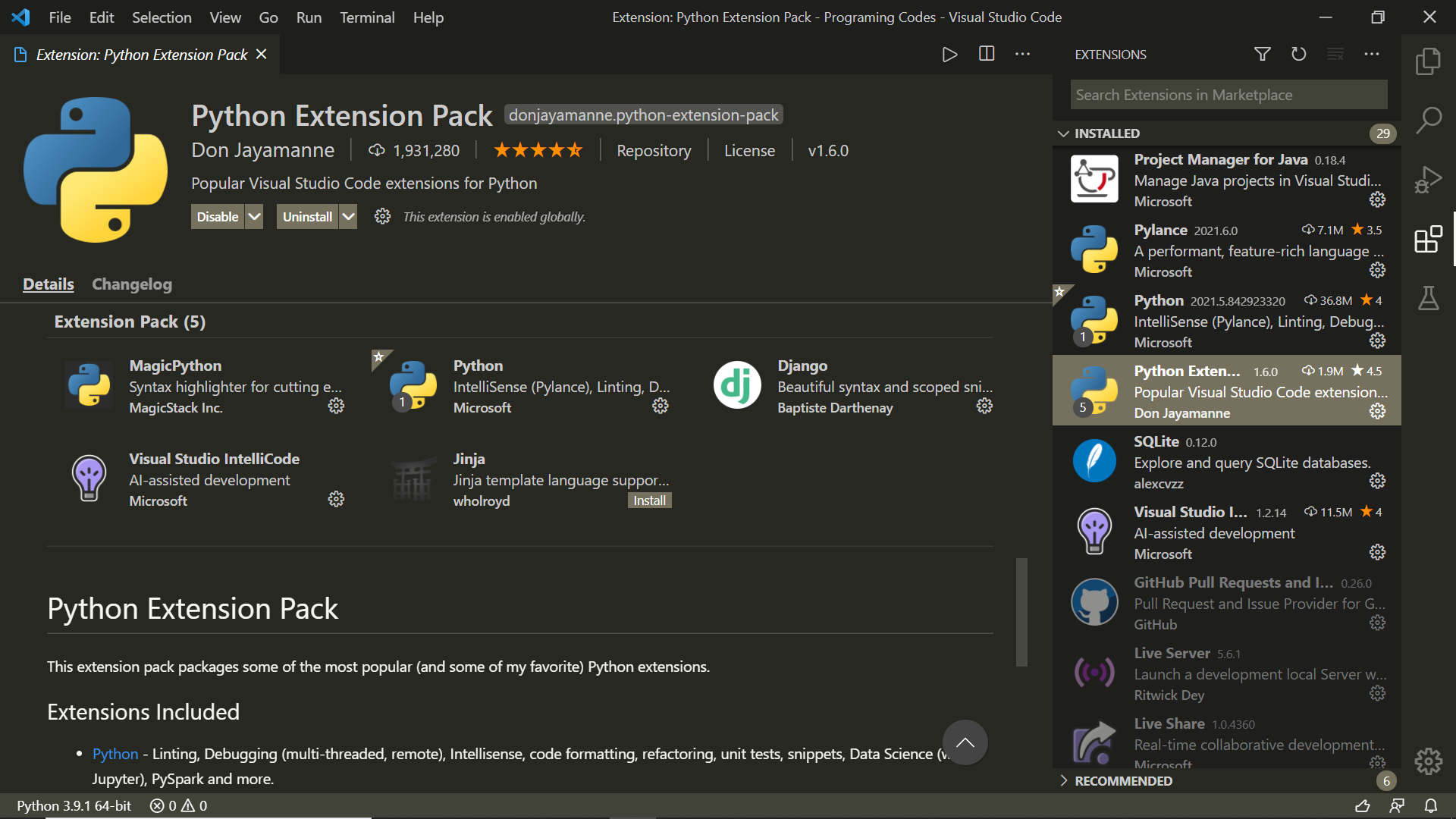Refresh the extensions list
This screenshot has height=819, width=1456.
coord(1298,54)
